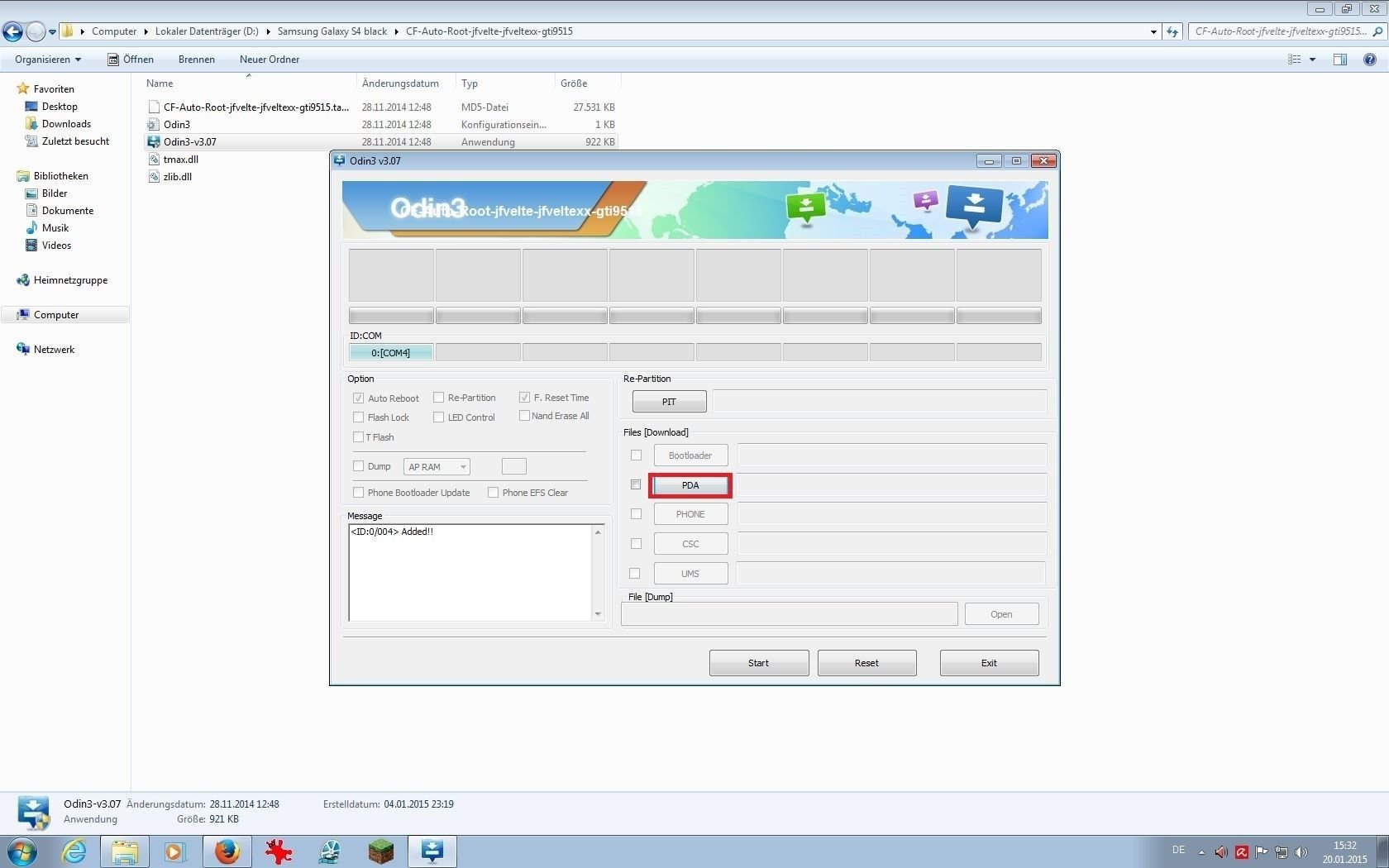1389x868 pixels.
Task: Select the tmax.dll file icon
Action: 153,160
